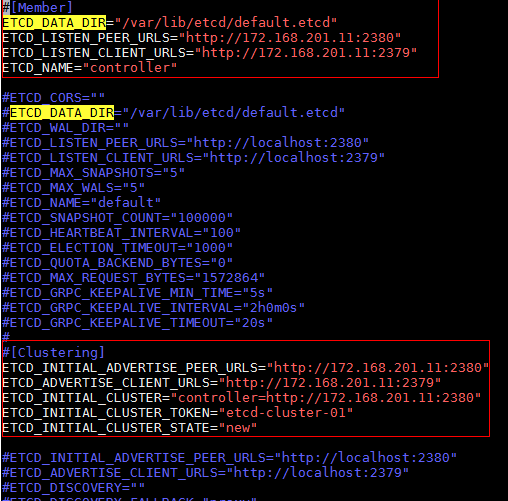Screen dimensions: 508x501
Task: Click the highlighted ETCD_DATA_DIR on the uncommented line
Action: click(x=54, y=23)
